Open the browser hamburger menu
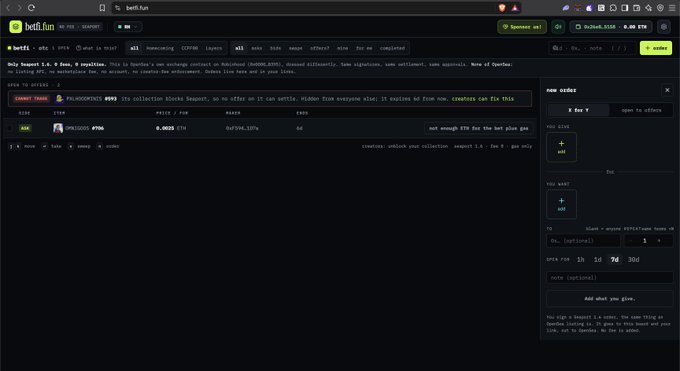The image size is (680, 371). coord(672,8)
